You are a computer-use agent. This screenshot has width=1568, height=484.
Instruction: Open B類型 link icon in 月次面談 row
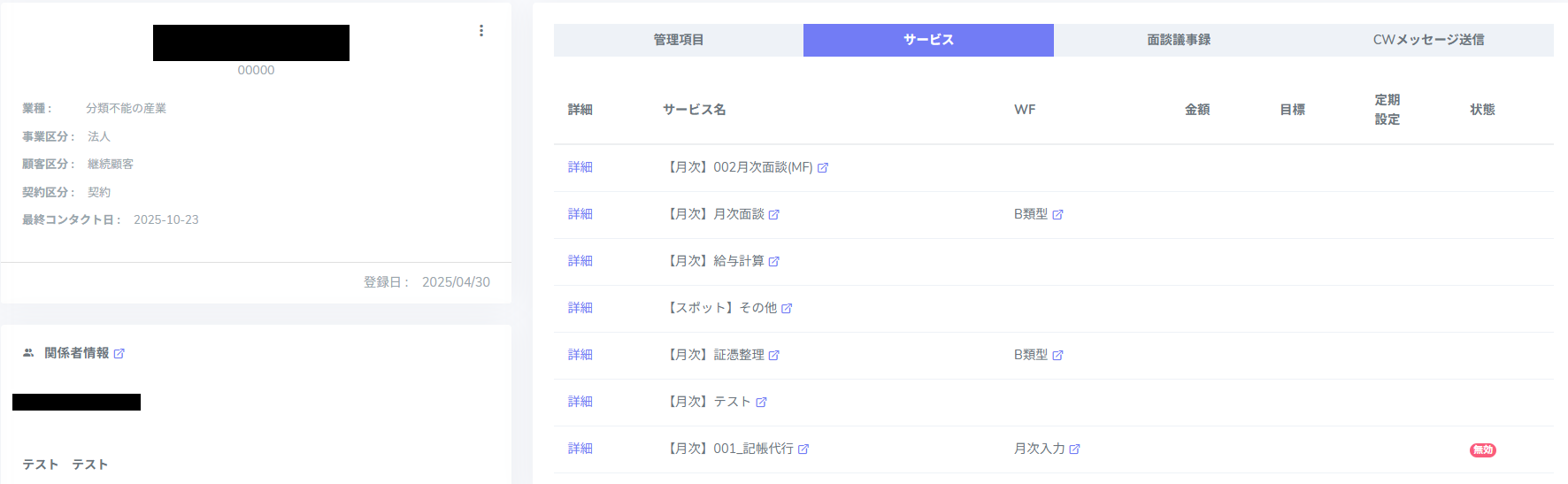click(1057, 215)
